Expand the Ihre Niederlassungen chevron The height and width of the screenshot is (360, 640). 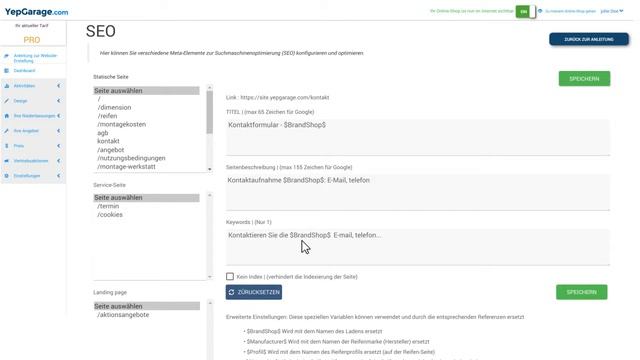pyautogui.click(x=59, y=116)
